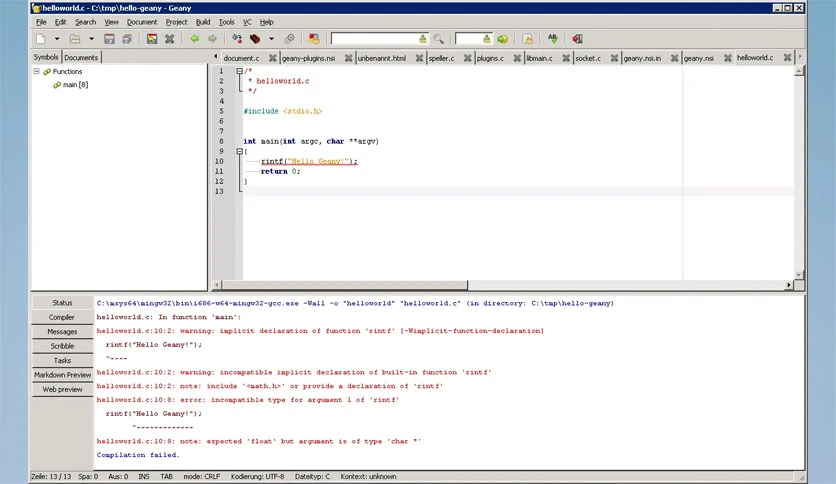Click the file browser toolbar icon beside jump arrow
The height and width of the screenshot is (484, 836).
click(x=528, y=39)
